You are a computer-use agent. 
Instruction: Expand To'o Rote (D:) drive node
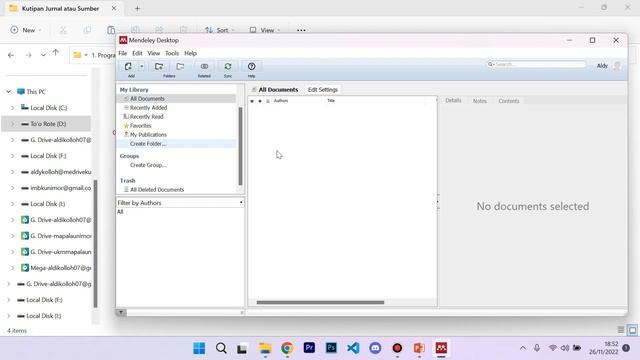[x=12, y=124]
